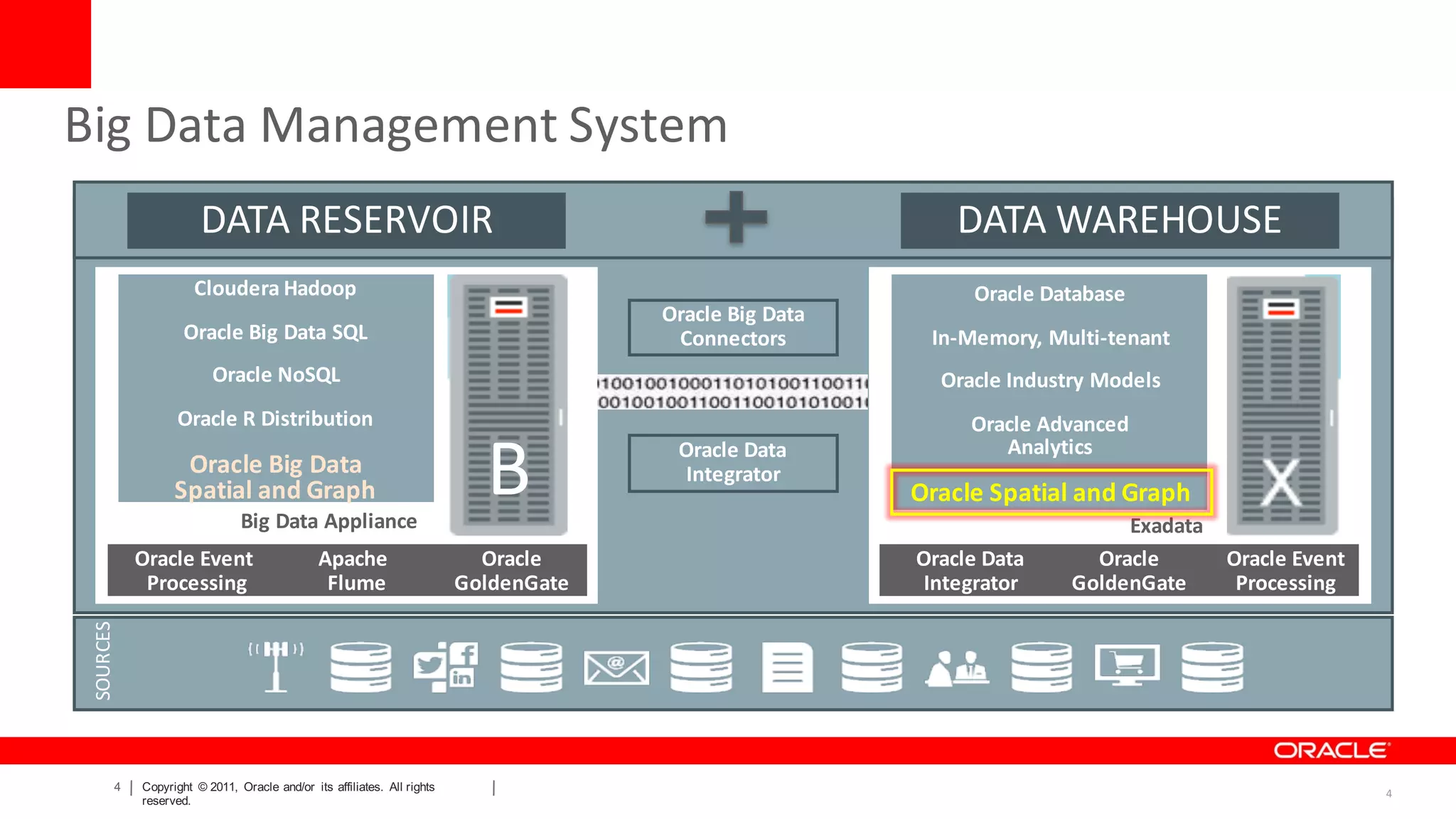Click the Oracle logo in red bar
Image resolution: width=1456 pixels, height=819 pixels.
[1330, 751]
